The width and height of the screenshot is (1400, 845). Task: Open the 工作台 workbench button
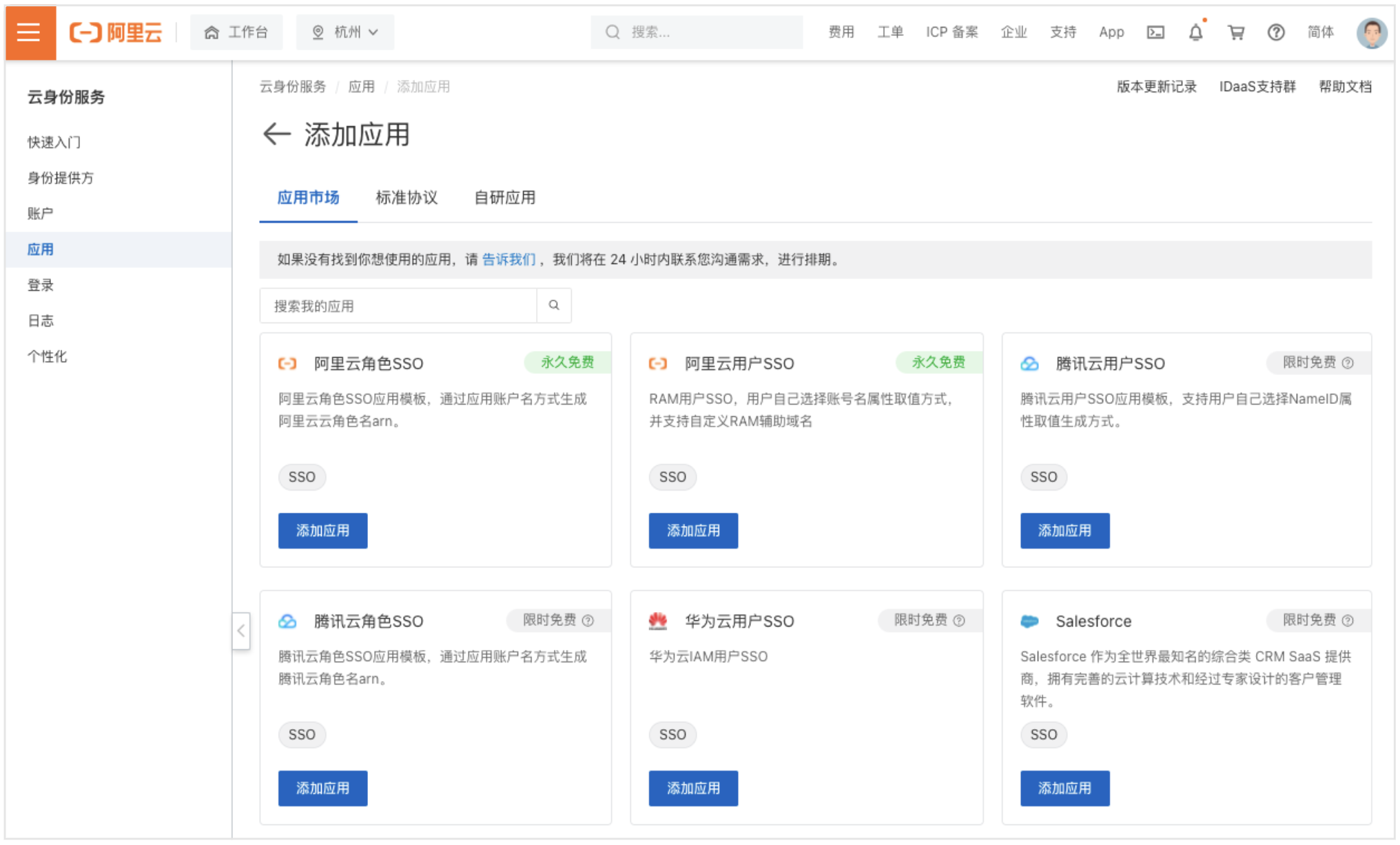(236, 32)
